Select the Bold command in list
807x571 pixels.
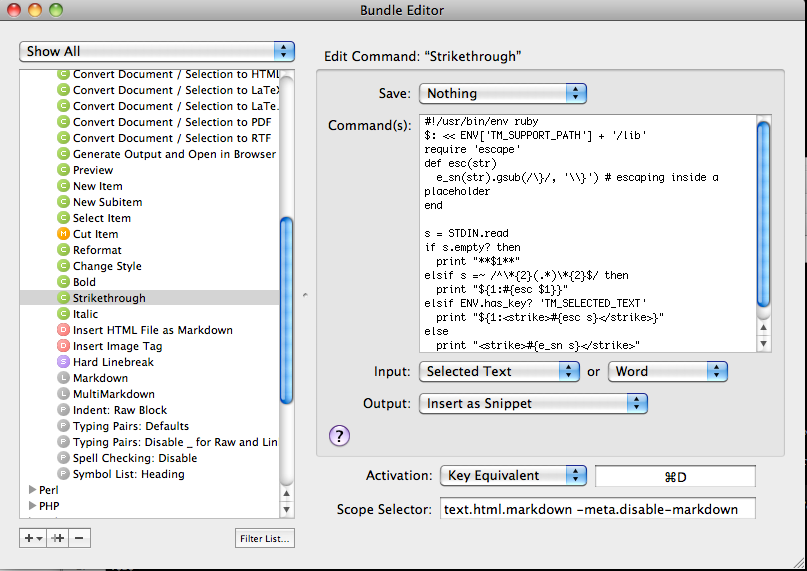pos(84,282)
